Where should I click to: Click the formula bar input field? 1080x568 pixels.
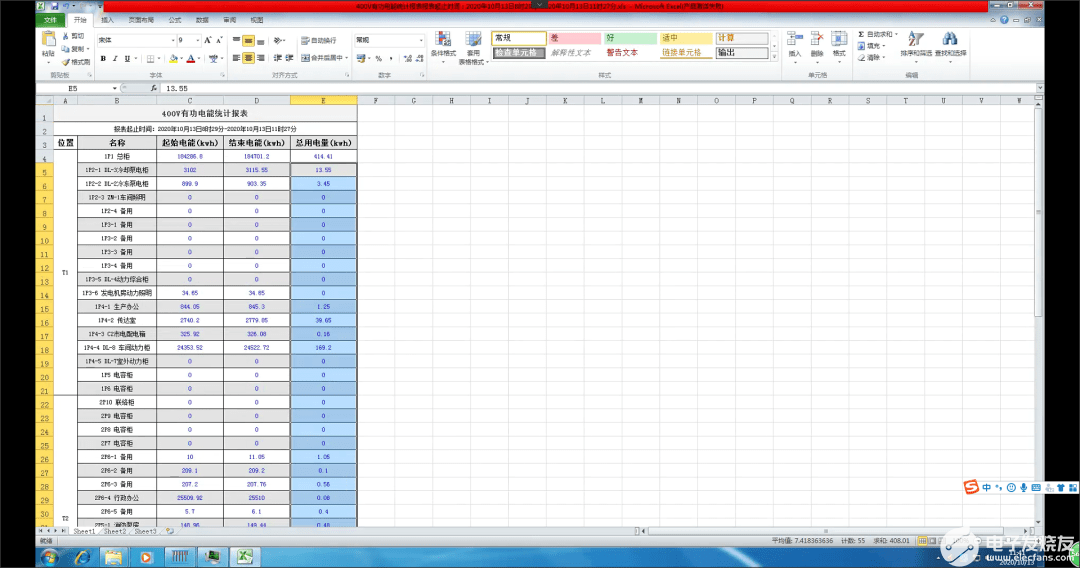598,88
